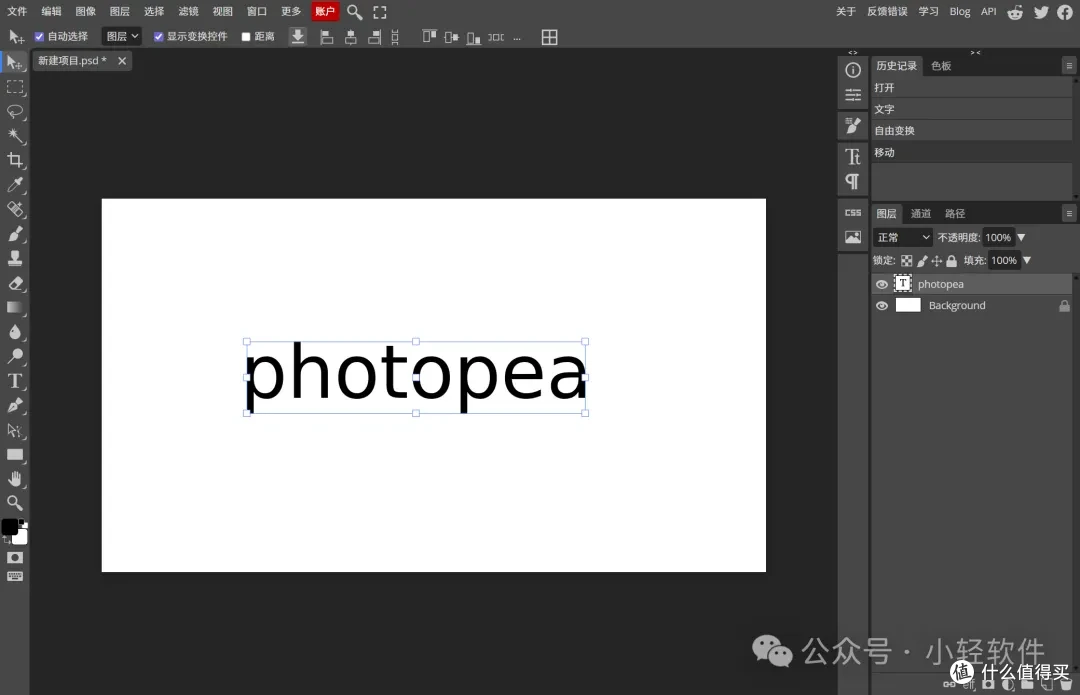The height and width of the screenshot is (695, 1080).
Task: Toggle fullscreen mode icon
Action: point(380,12)
